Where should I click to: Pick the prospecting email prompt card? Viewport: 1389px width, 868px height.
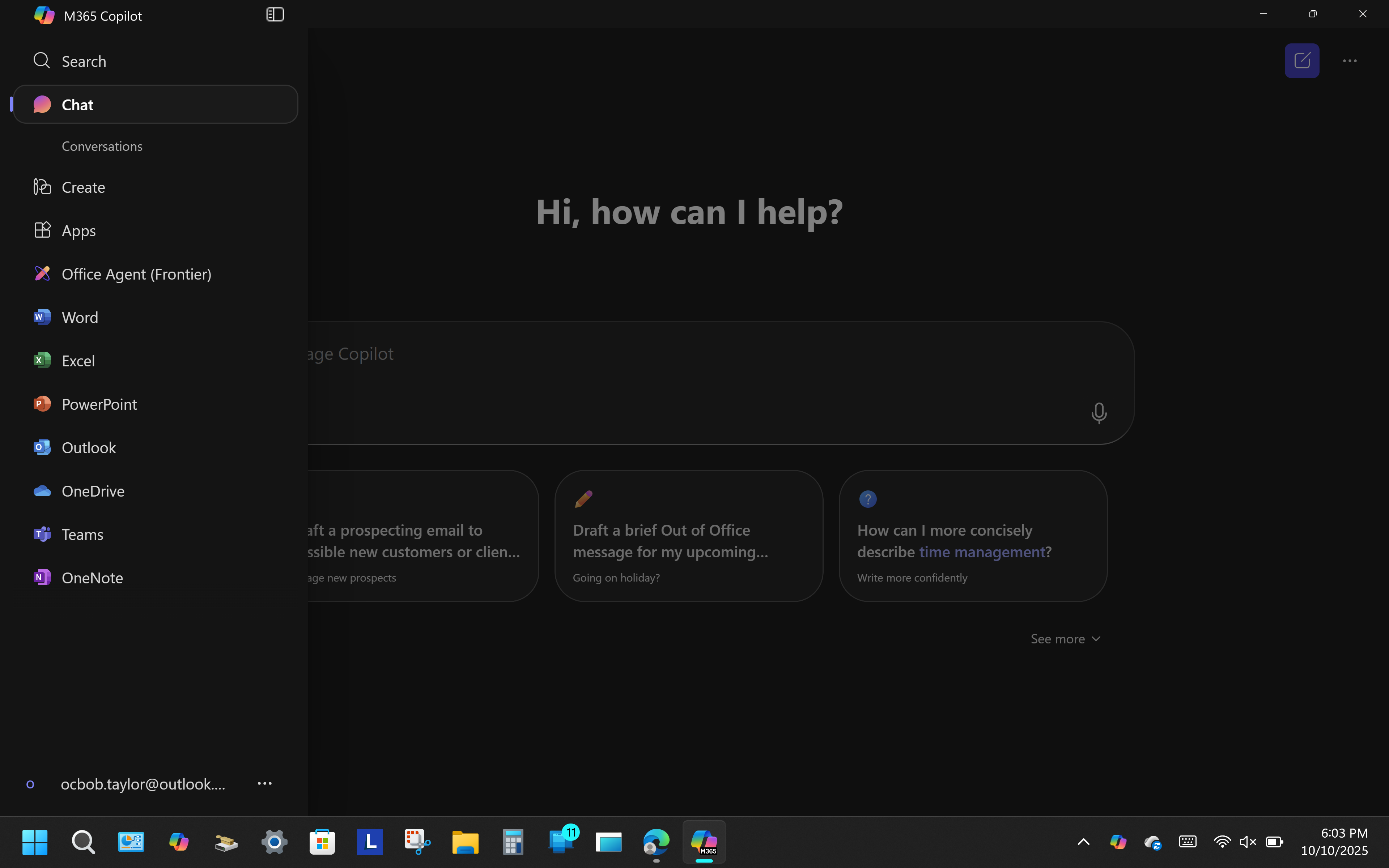423,536
